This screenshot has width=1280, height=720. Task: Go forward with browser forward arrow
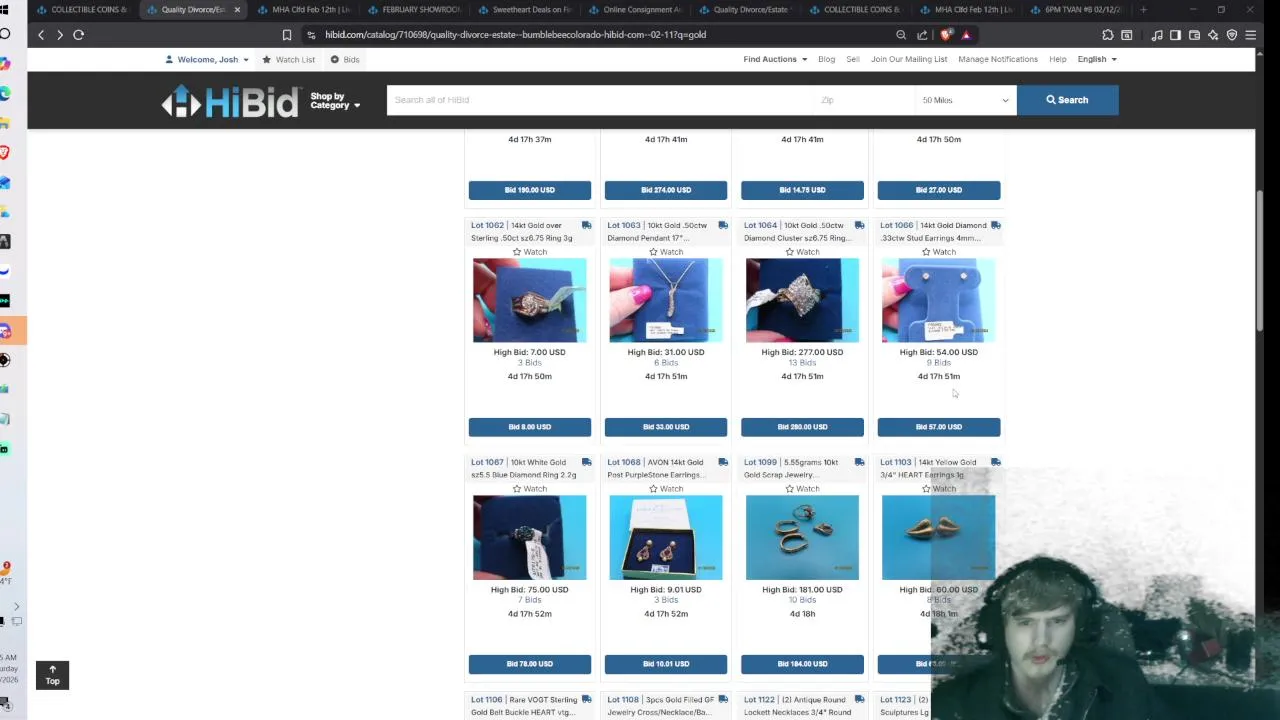59,35
